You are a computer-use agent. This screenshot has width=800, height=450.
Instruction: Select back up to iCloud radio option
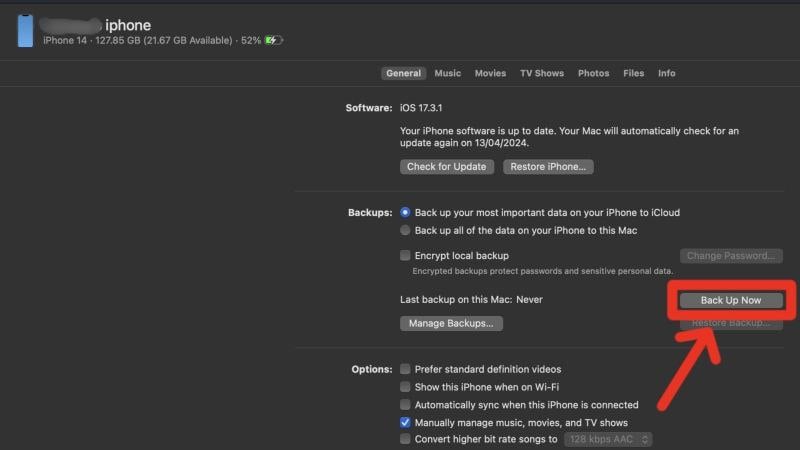pyautogui.click(x=405, y=212)
